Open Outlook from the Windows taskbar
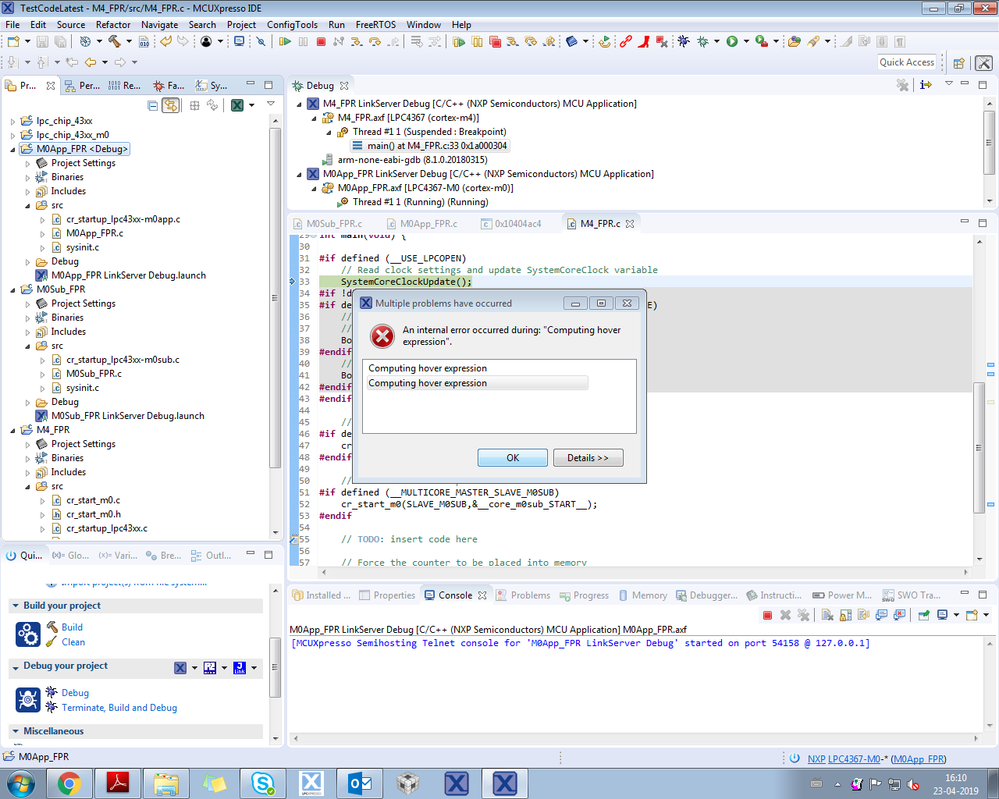Image resolution: width=999 pixels, height=799 pixels. point(359,784)
